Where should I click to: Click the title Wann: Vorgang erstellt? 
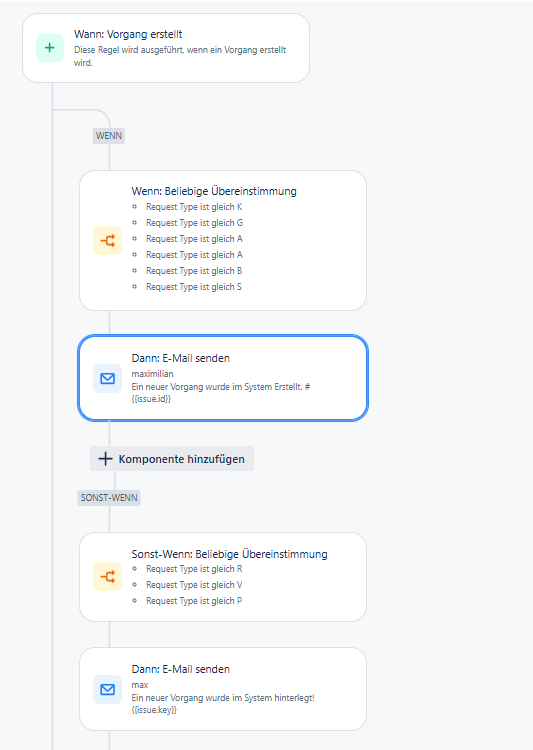pyautogui.click(x=128, y=34)
